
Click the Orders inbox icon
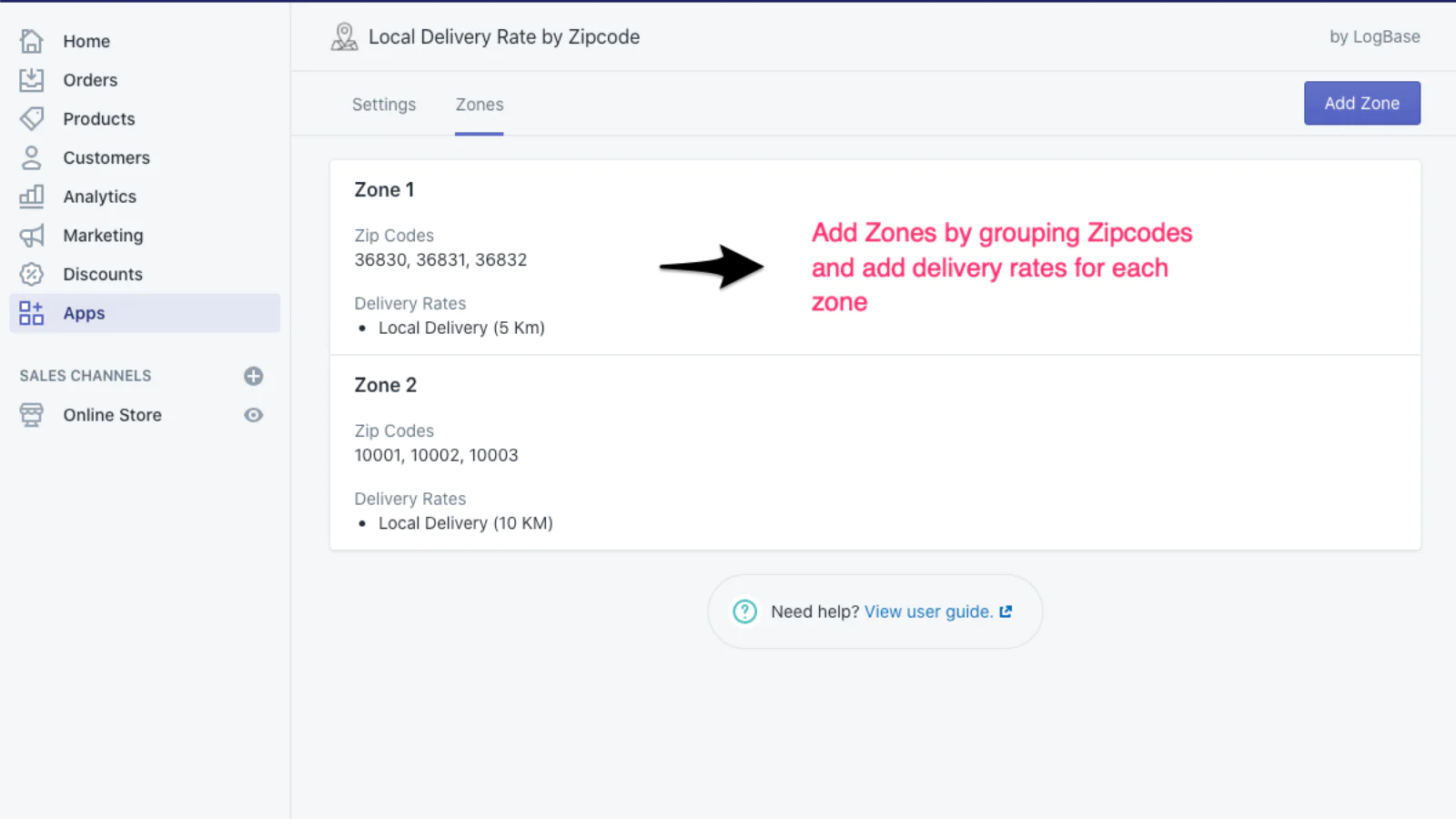[32, 80]
